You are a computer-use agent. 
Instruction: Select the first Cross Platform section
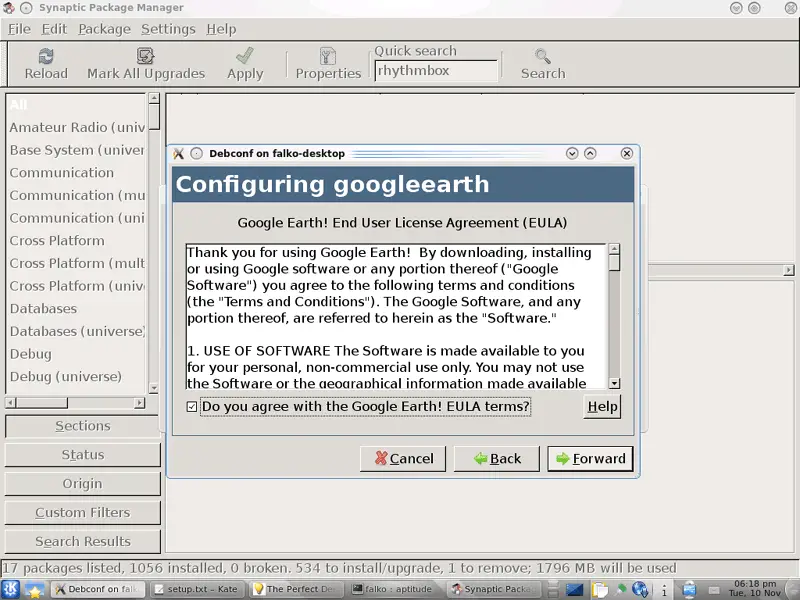[x=77, y=240]
